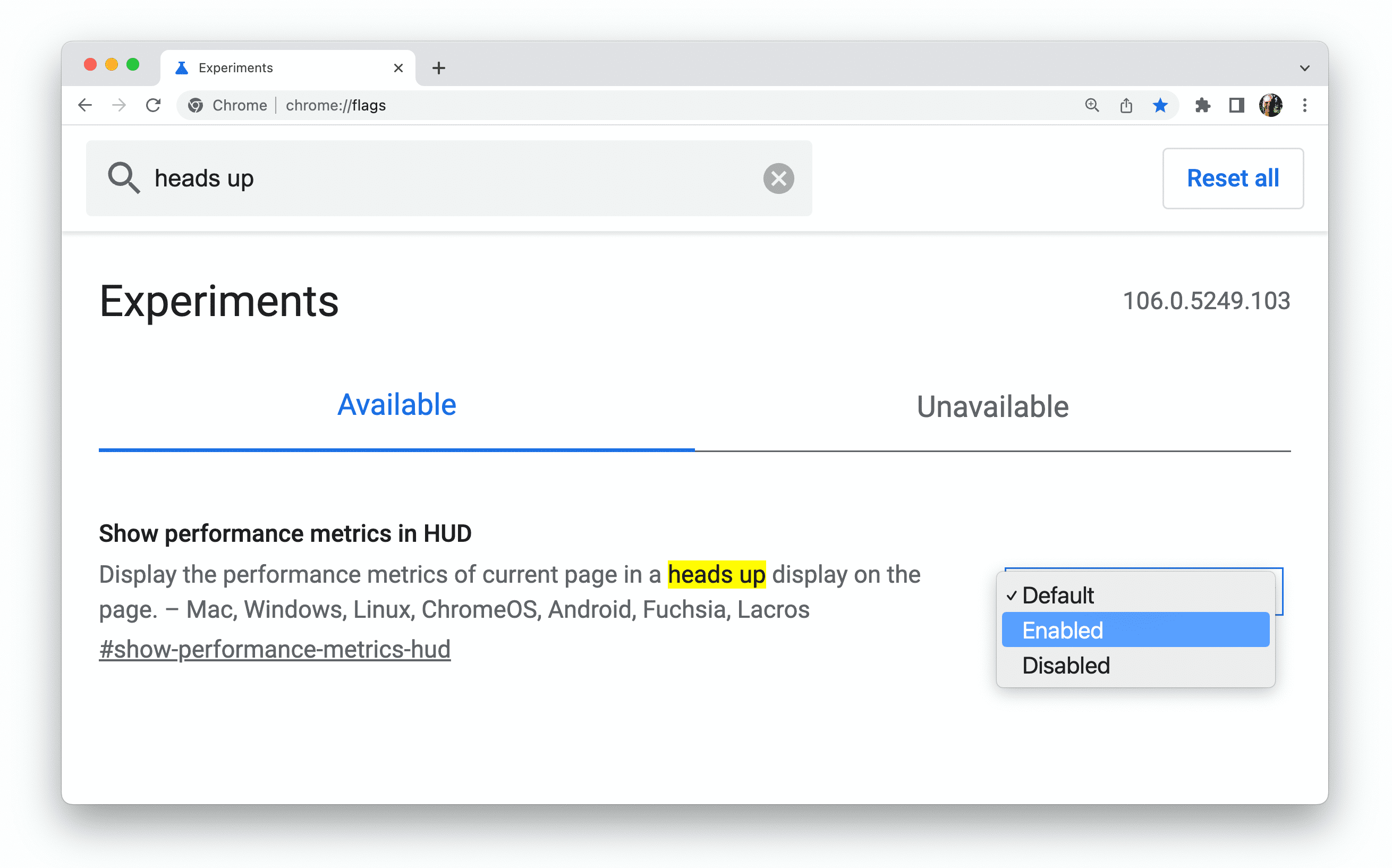
Task: Click the reload page icon
Action: (x=154, y=105)
